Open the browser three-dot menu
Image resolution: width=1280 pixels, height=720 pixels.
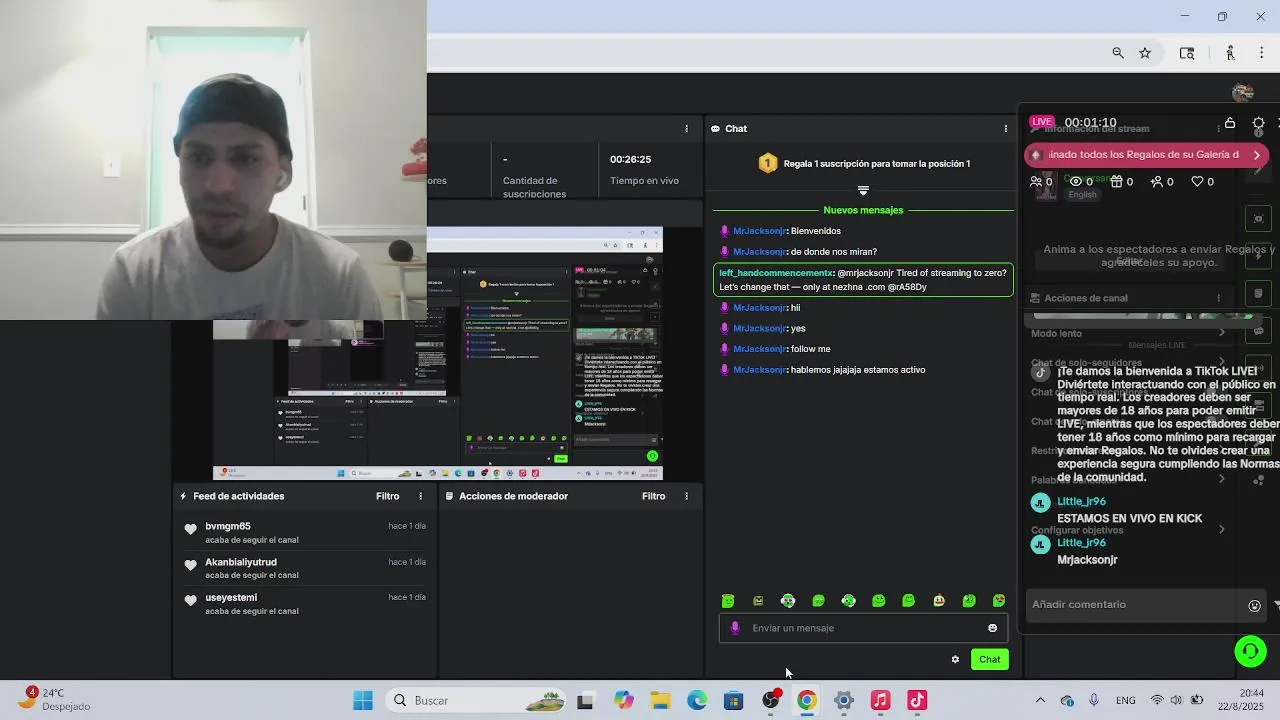coord(1262,53)
